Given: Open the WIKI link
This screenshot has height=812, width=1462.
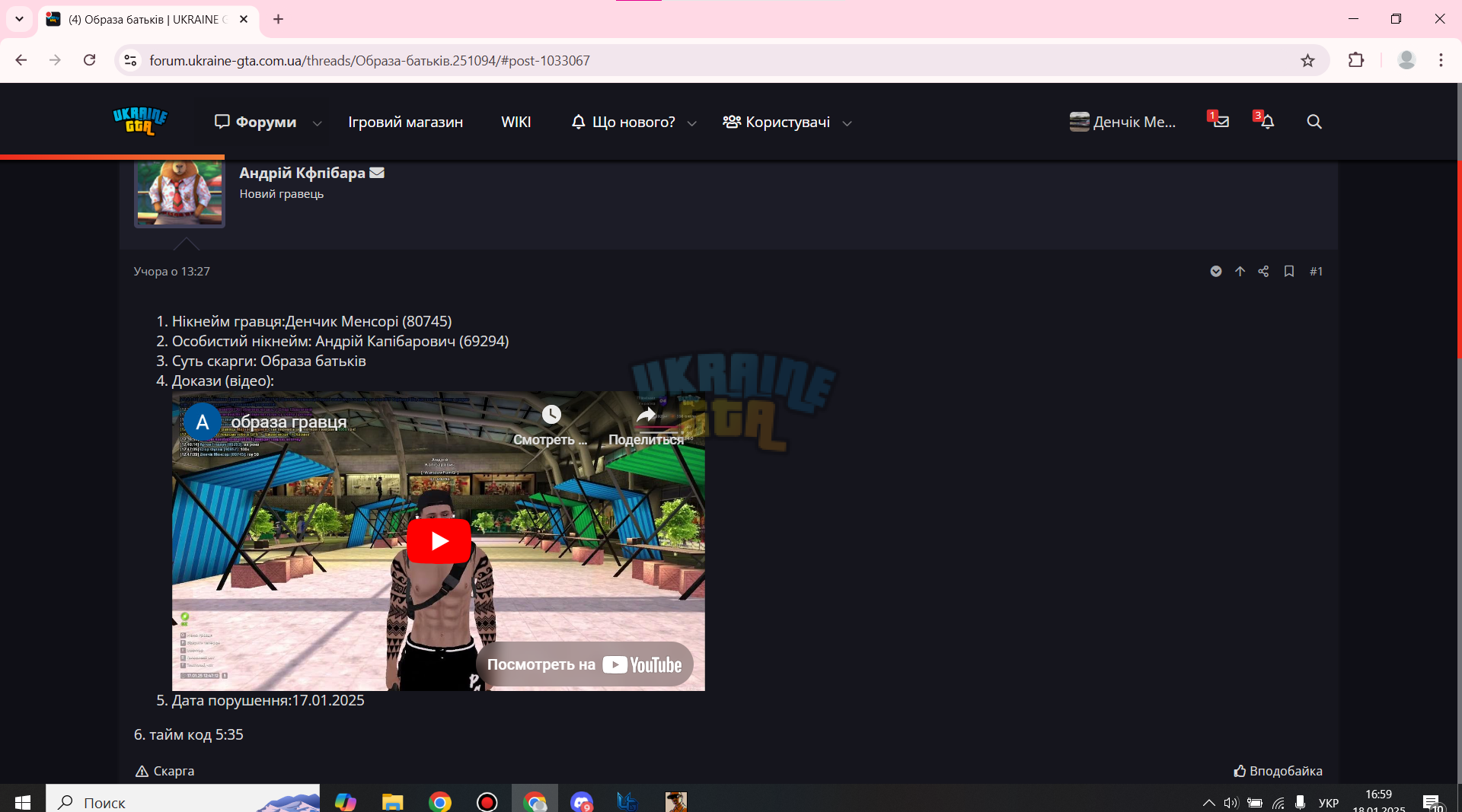Looking at the screenshot, I should point(516,122).
